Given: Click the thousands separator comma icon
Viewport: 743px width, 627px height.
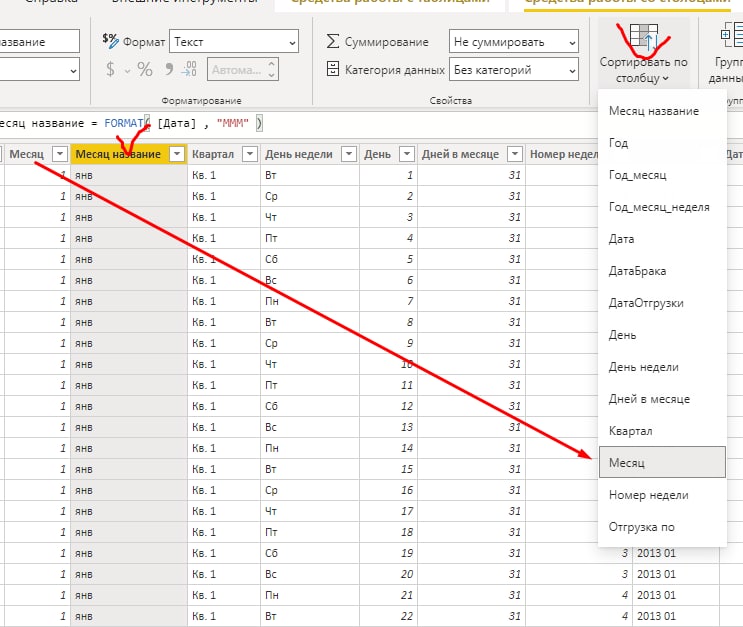Looking at the screenshot, I should pyautogui.click(x=169, y=70).
